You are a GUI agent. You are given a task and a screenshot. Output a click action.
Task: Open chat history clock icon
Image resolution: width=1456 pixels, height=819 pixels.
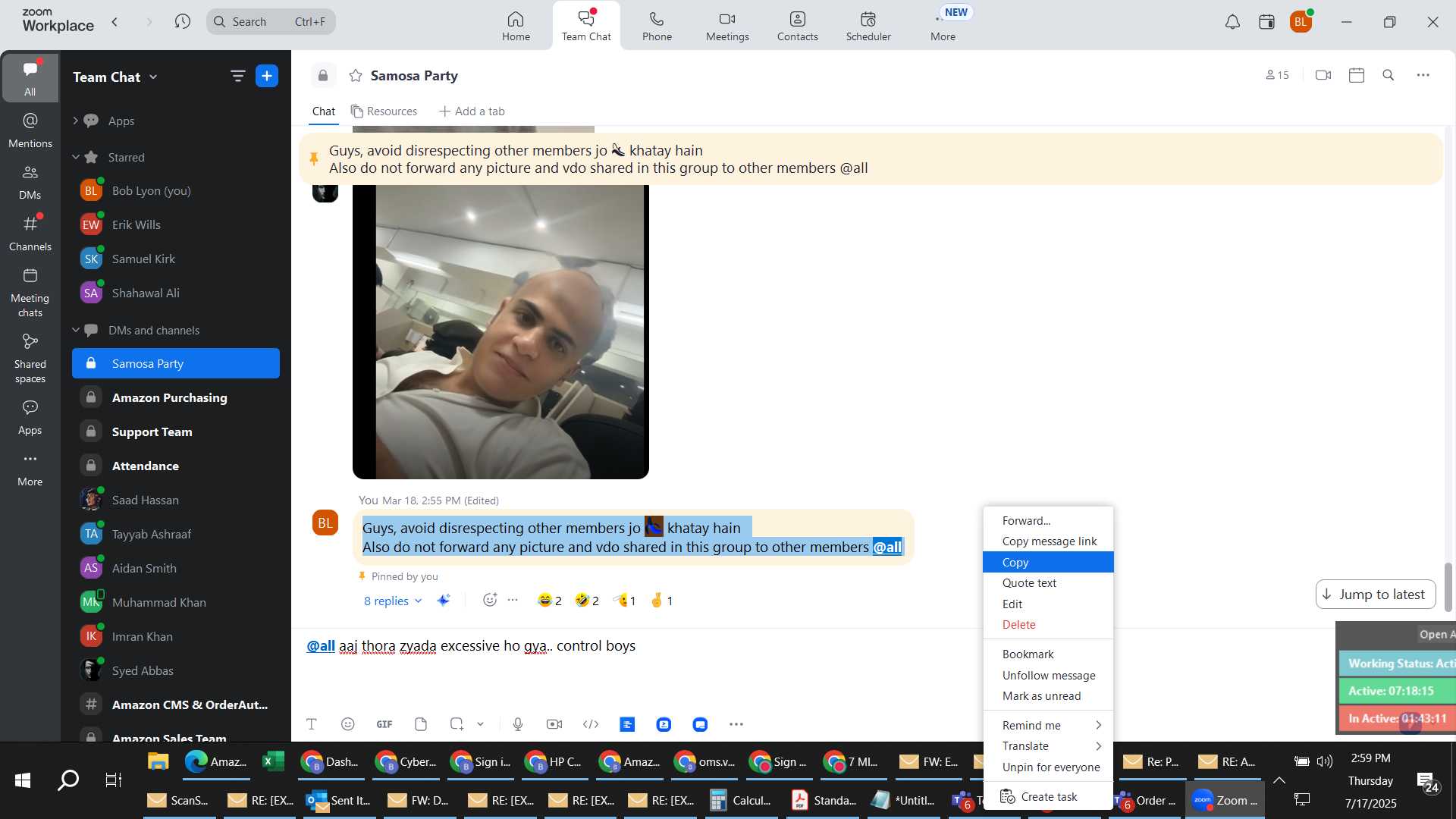pos(182,21)
